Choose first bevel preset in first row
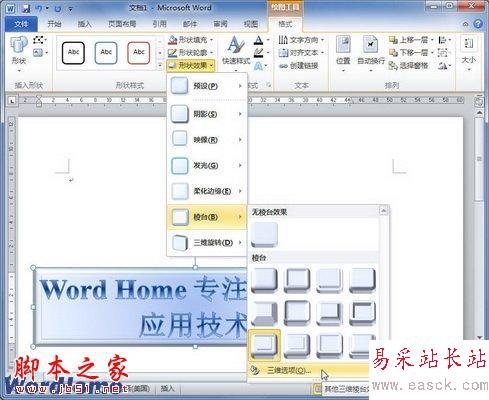 pos(264,280)
